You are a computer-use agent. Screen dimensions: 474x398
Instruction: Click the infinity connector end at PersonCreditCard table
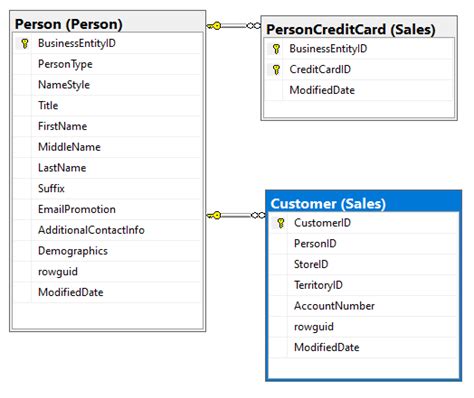pos(253,26)
